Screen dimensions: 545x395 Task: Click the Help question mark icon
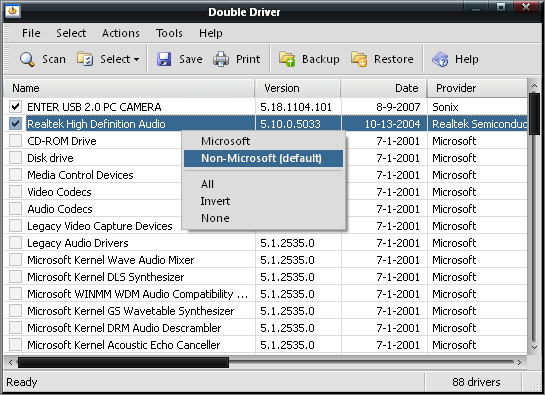(x=440, y=59)
